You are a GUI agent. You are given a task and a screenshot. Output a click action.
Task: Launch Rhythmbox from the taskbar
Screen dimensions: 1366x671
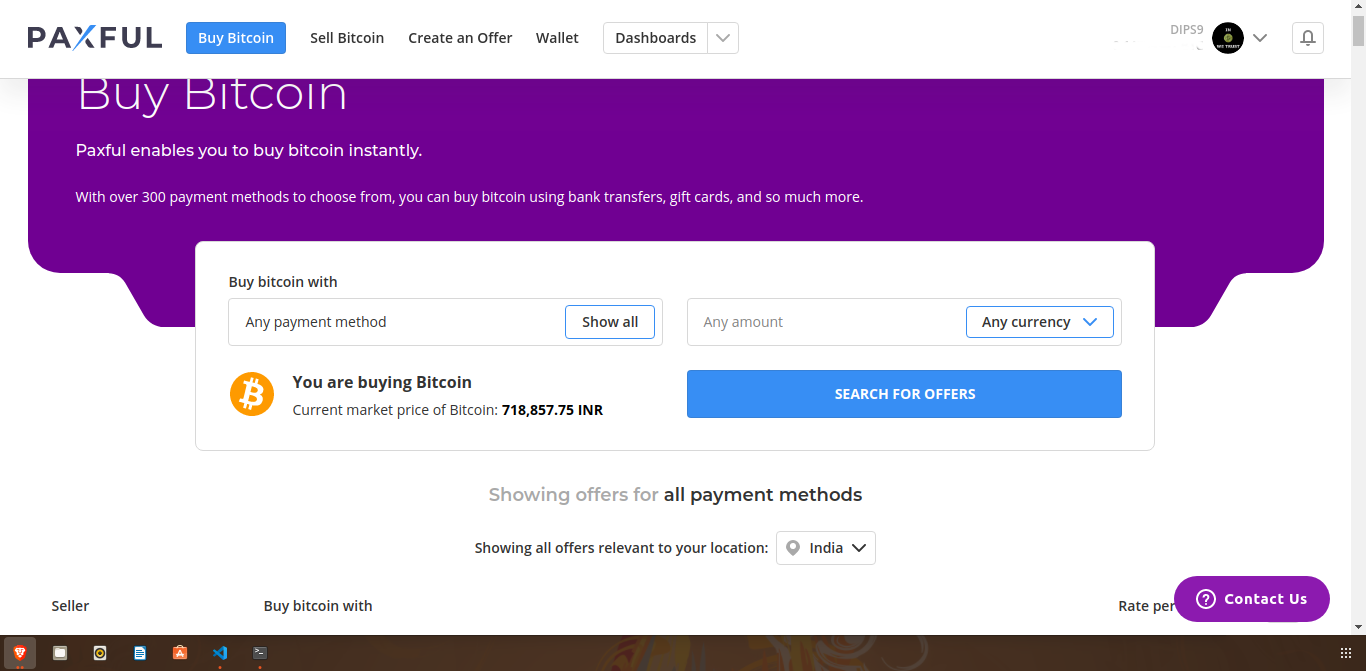[100, 653]
